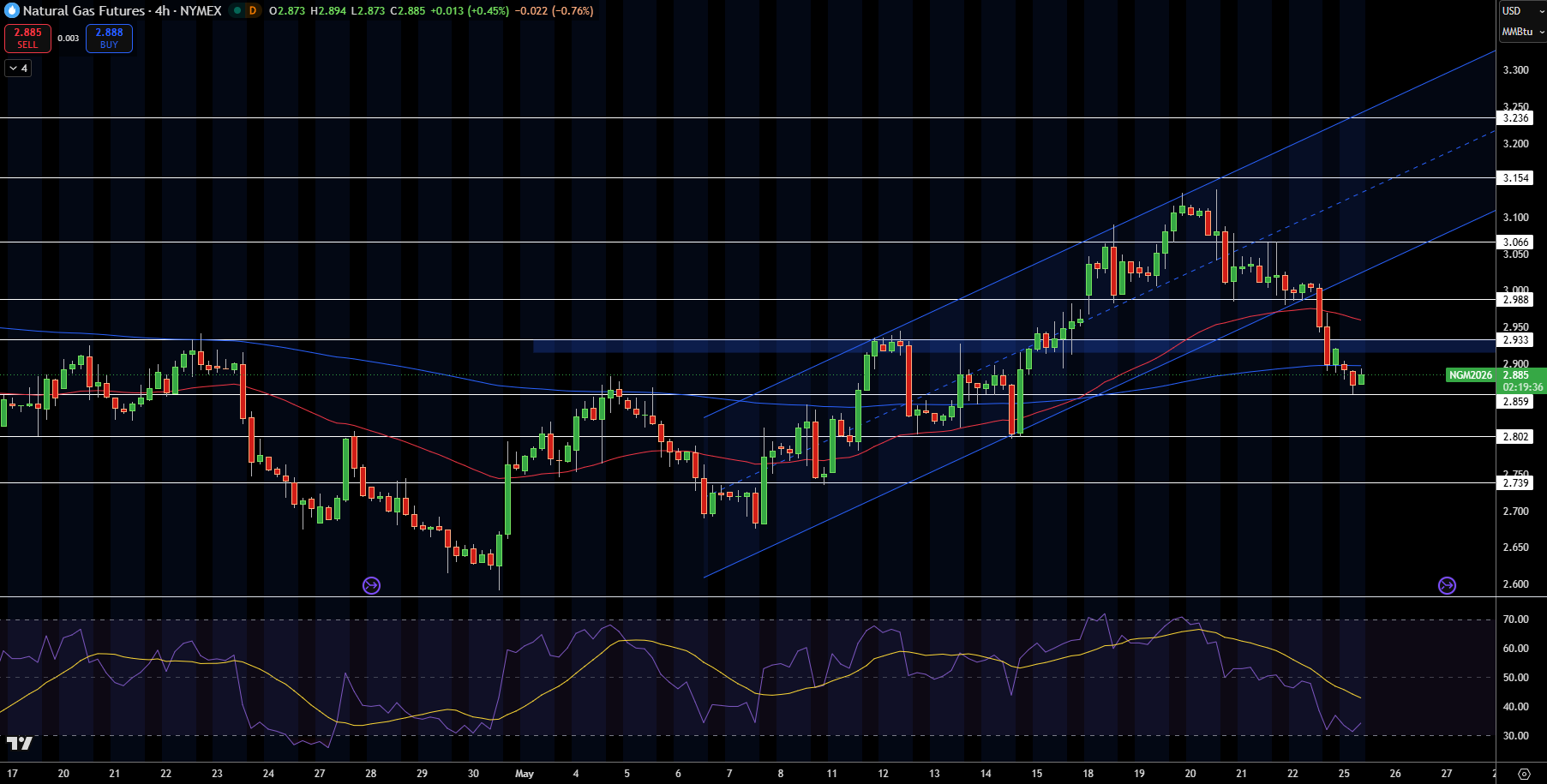
Task: Click the NGM2026 price label
Action: pos(1471,375)
